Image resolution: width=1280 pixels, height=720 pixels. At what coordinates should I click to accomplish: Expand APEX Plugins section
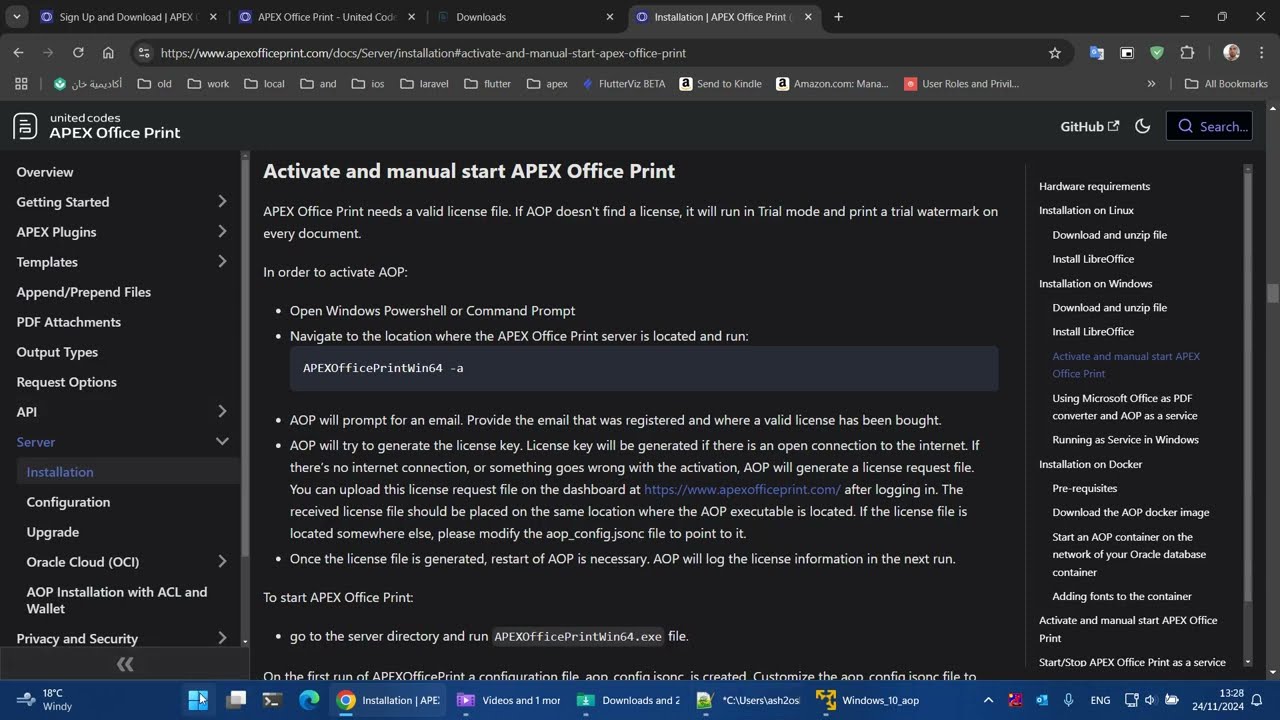pyautogui.click(x=222, y=232)
